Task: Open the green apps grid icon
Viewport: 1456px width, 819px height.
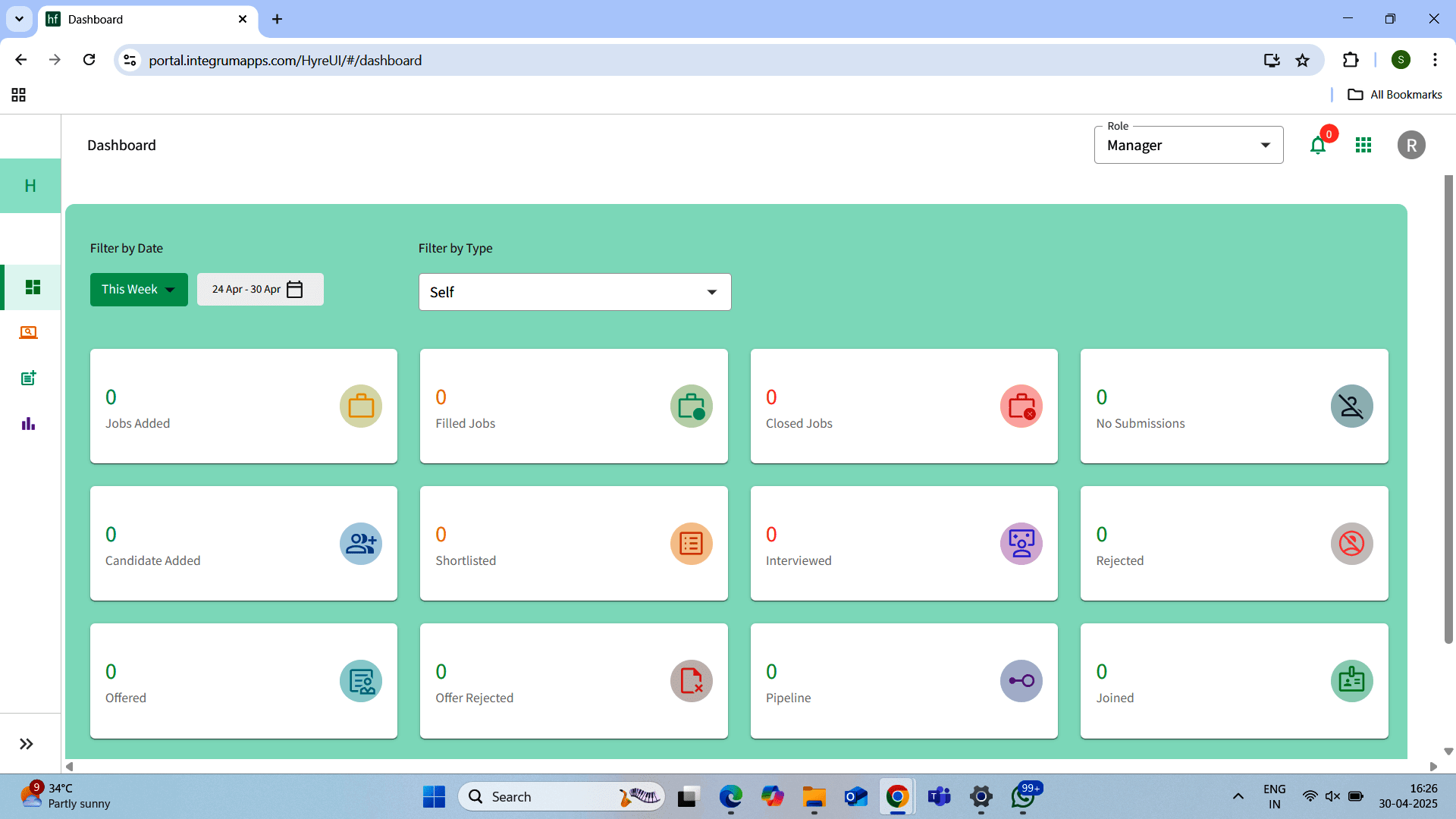Action: coord(1363,145)
